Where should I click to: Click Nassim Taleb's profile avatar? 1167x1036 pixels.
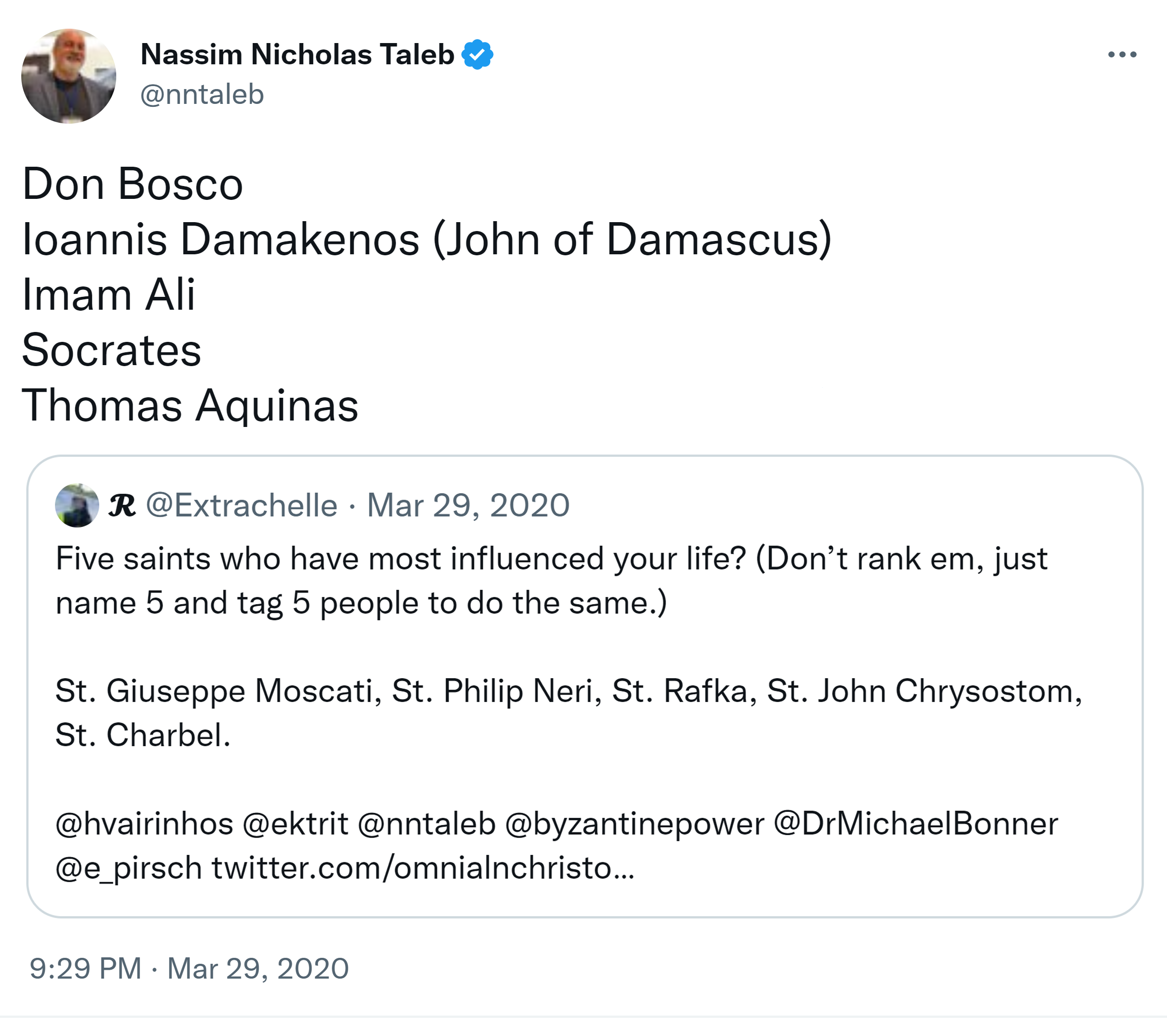(68, 76)
